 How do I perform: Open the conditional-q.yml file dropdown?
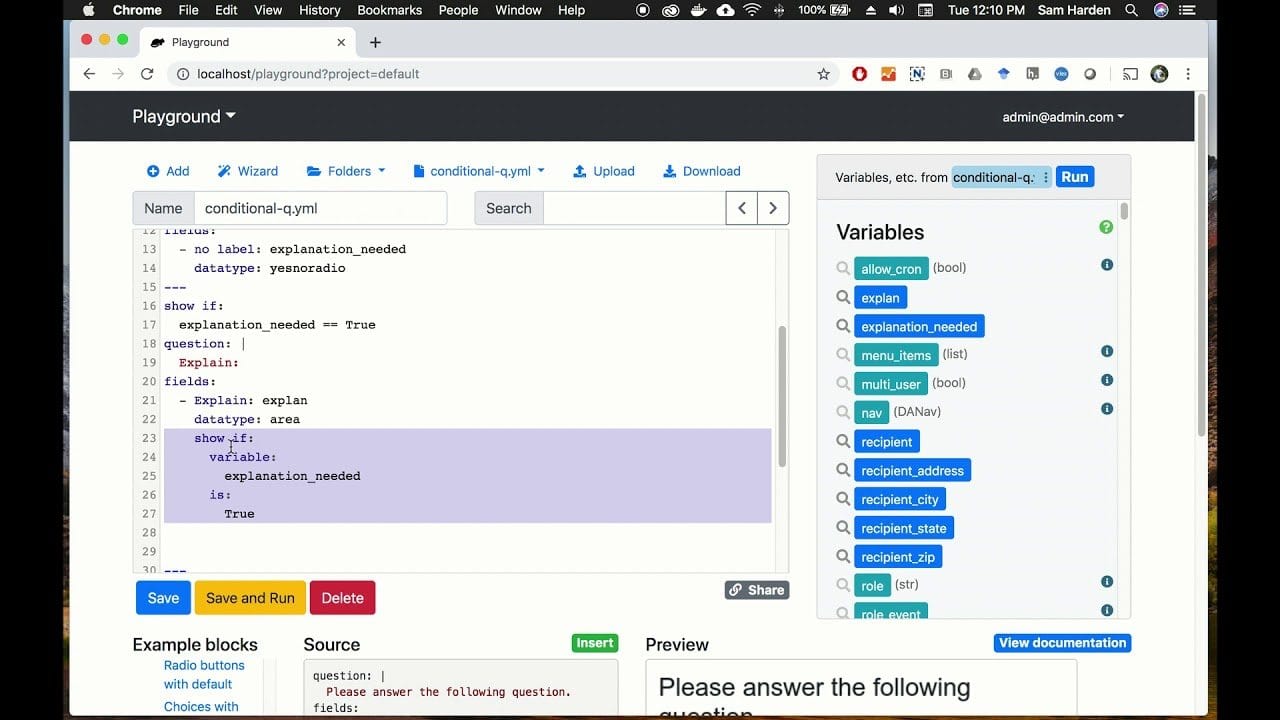point(480,171)
